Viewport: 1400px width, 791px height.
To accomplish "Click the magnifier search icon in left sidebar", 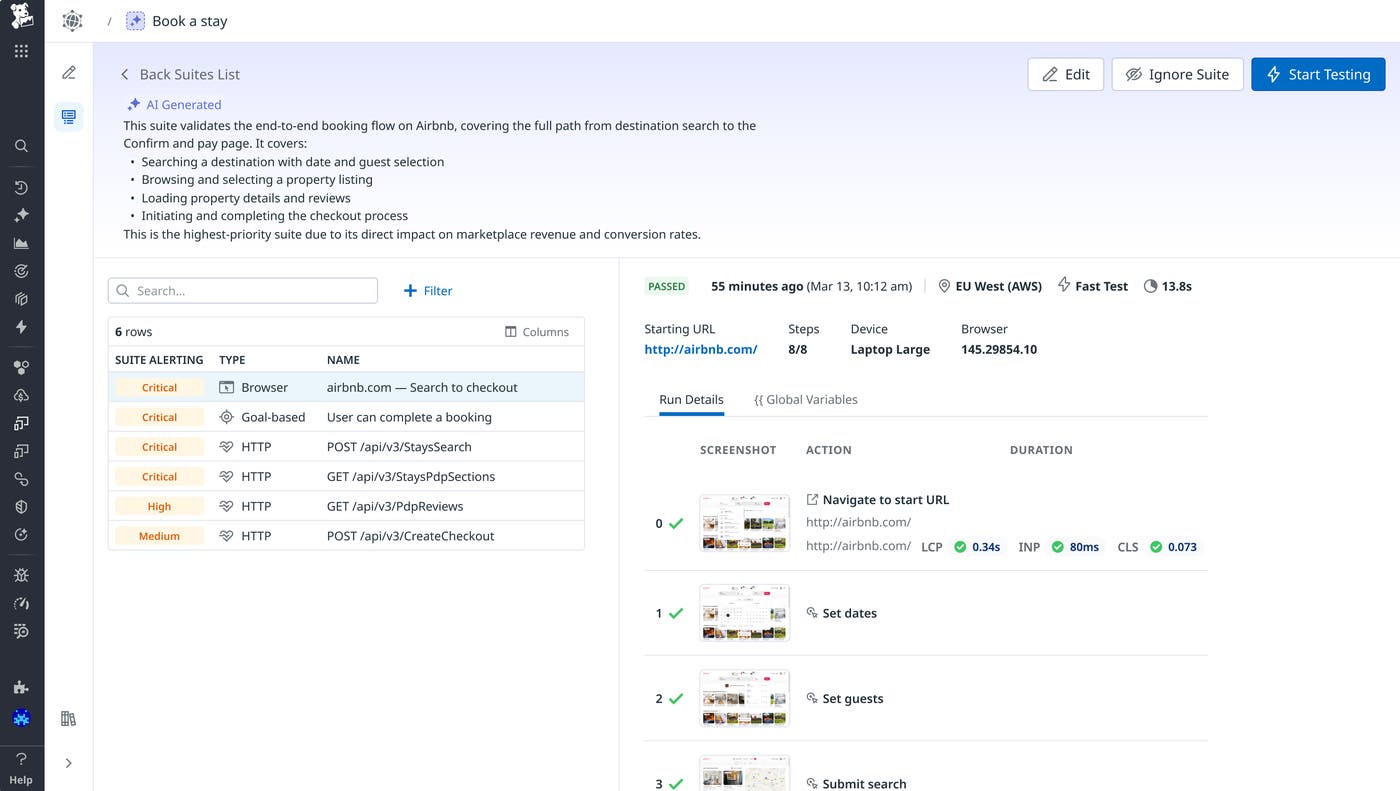I will click(21, 146).
